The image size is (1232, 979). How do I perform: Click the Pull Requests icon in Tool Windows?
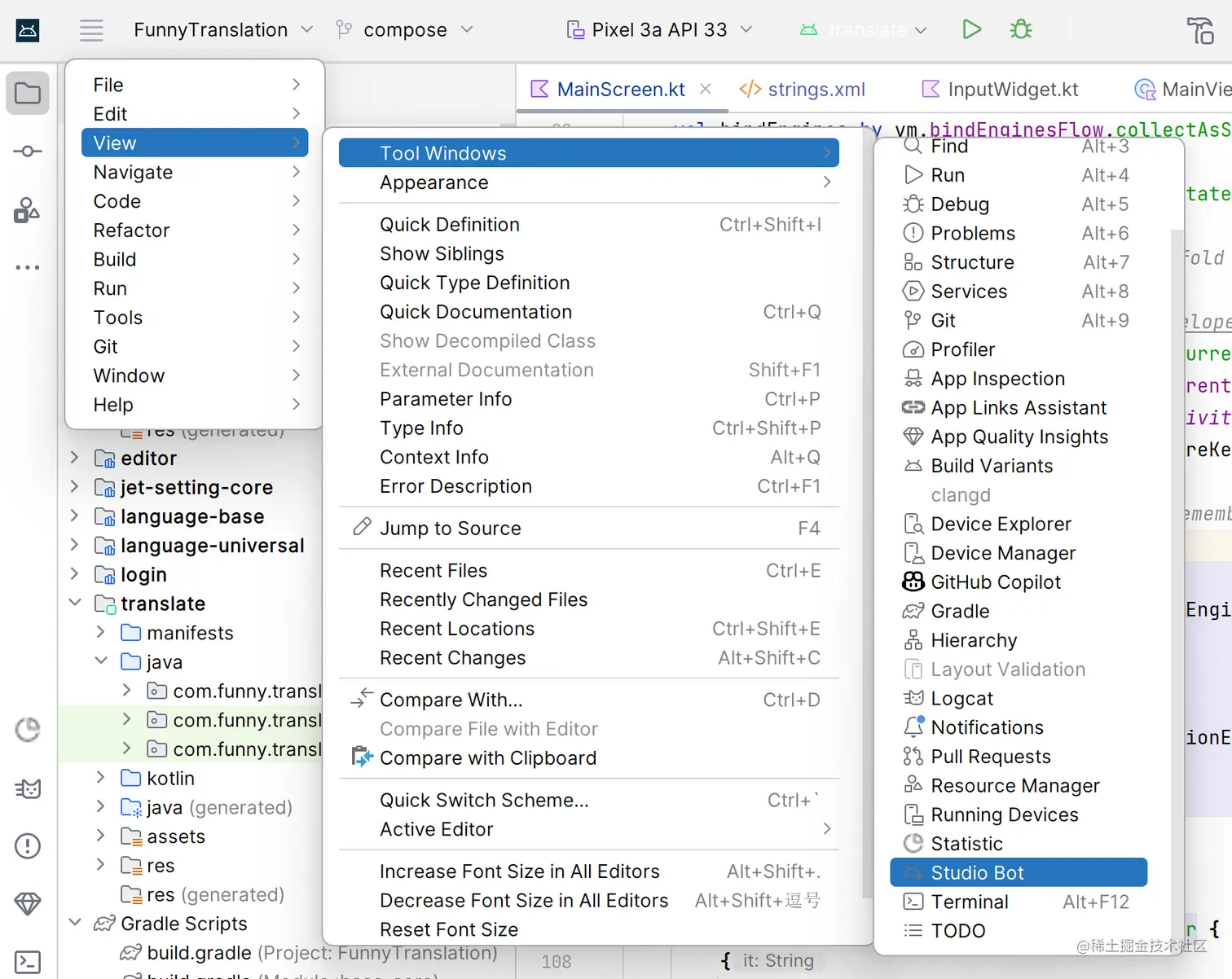(913, 757)
